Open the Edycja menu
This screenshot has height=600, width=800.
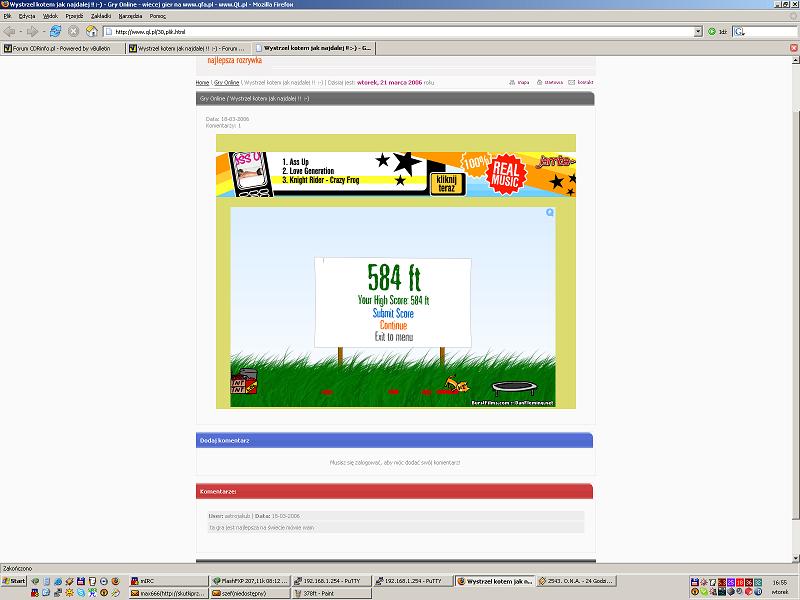[x=27, y=16]
